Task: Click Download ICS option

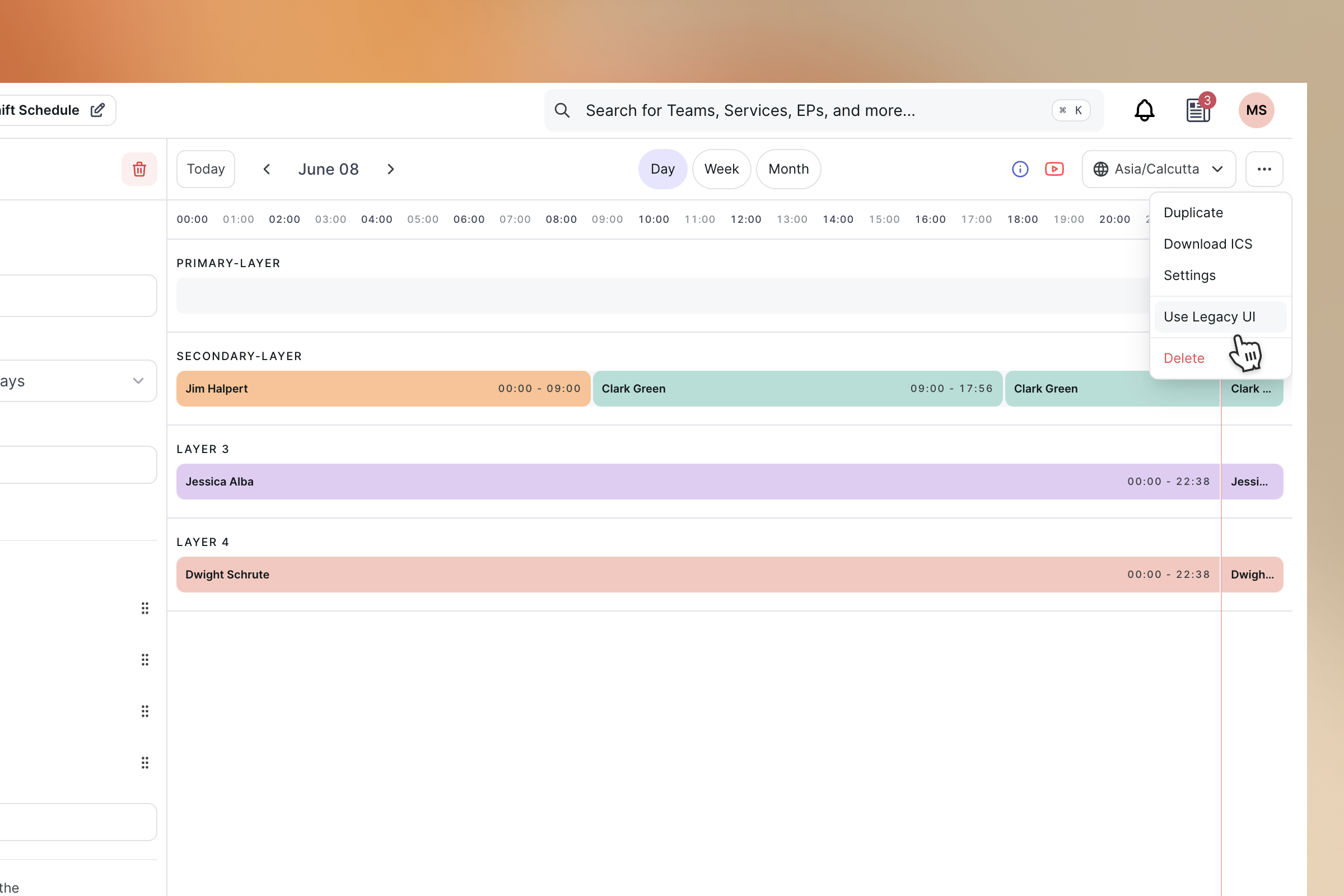Action: pos(1209,243)
